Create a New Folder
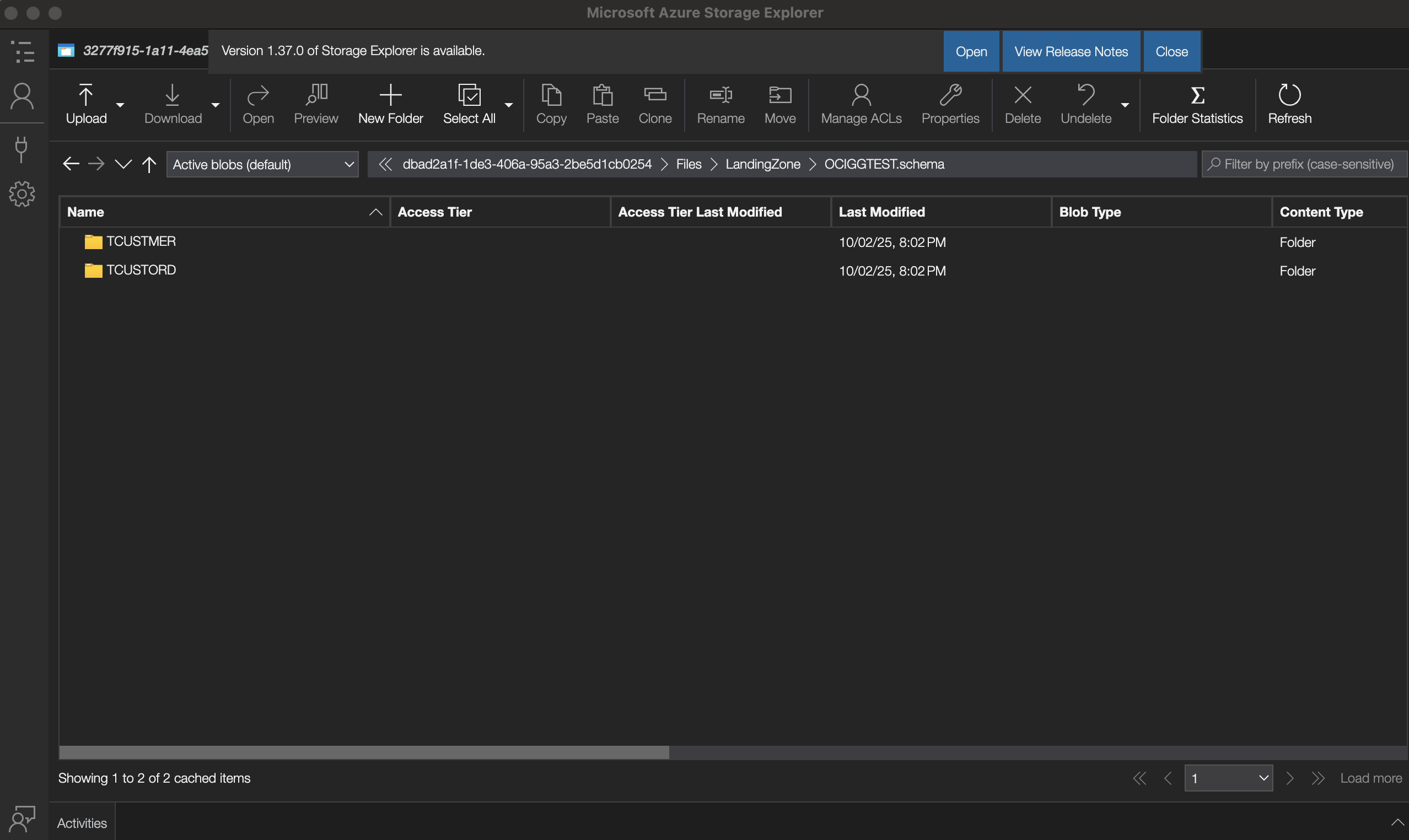This screenshot has width=1409, height=840. click(390, 104)
